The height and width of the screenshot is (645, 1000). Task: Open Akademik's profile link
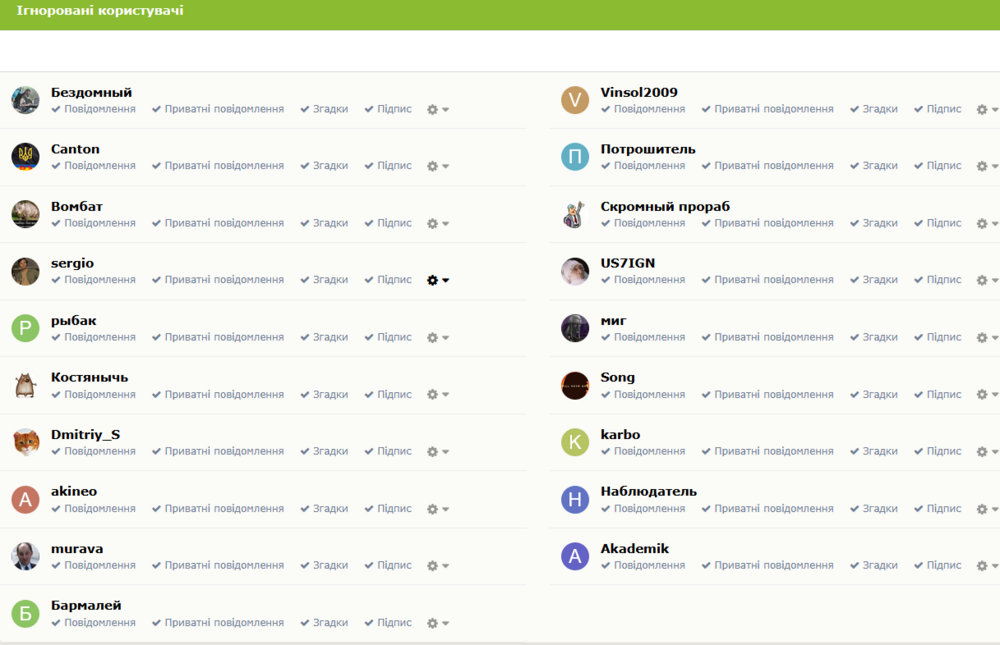[634, 549]
